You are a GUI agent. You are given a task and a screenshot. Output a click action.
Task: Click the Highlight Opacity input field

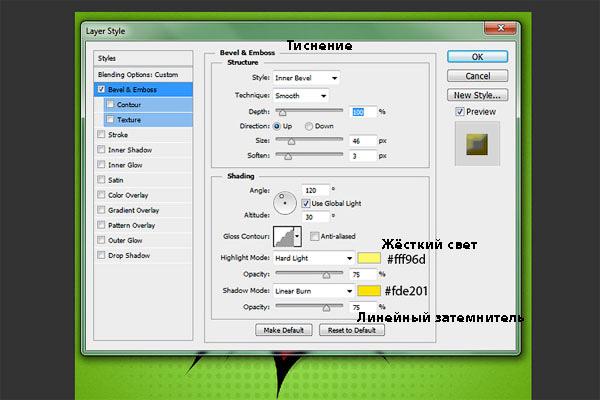click(363, 274)
